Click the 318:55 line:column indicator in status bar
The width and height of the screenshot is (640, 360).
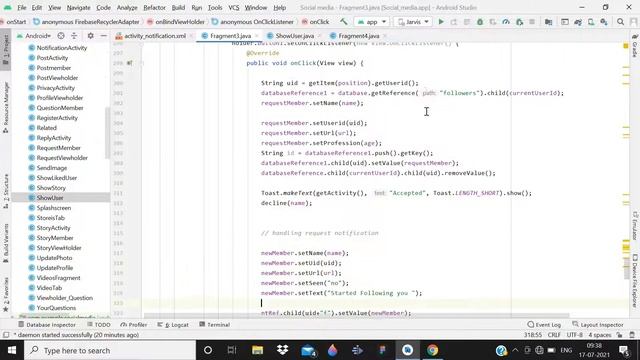pyautogui.click(x=533, y=335)
